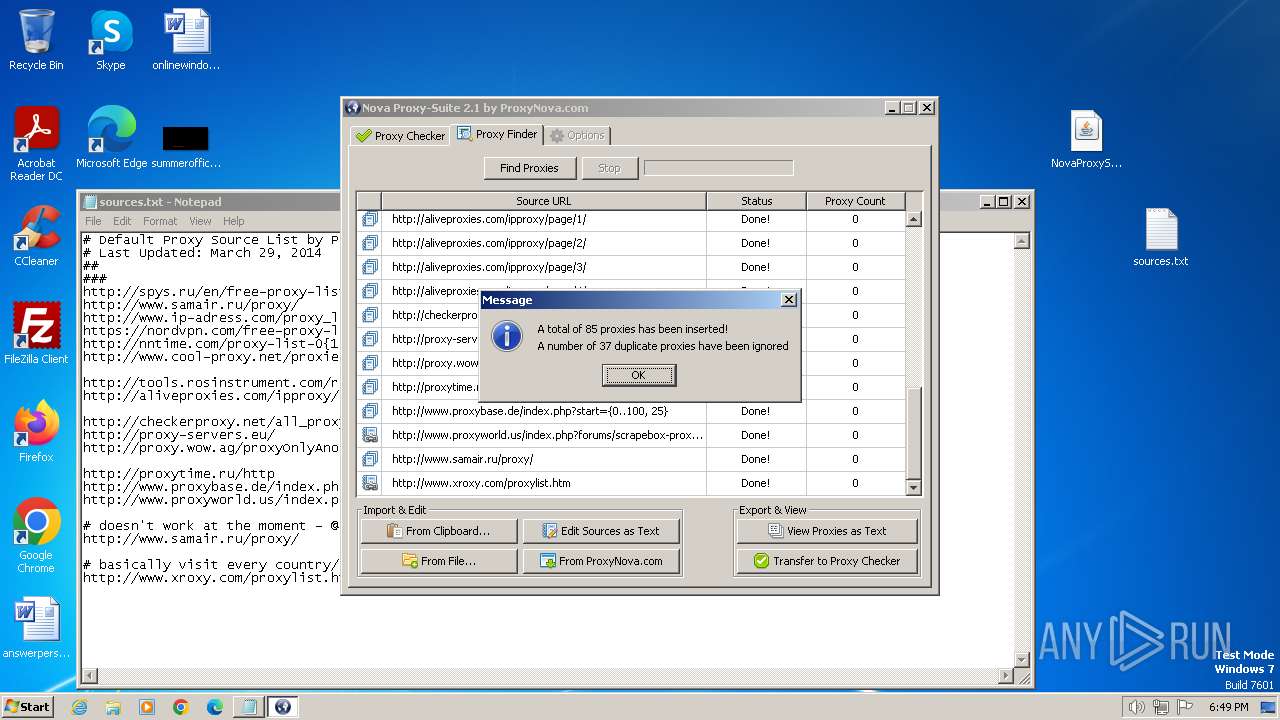Click link icon for xroxy.com row

[x=370, y=483]
